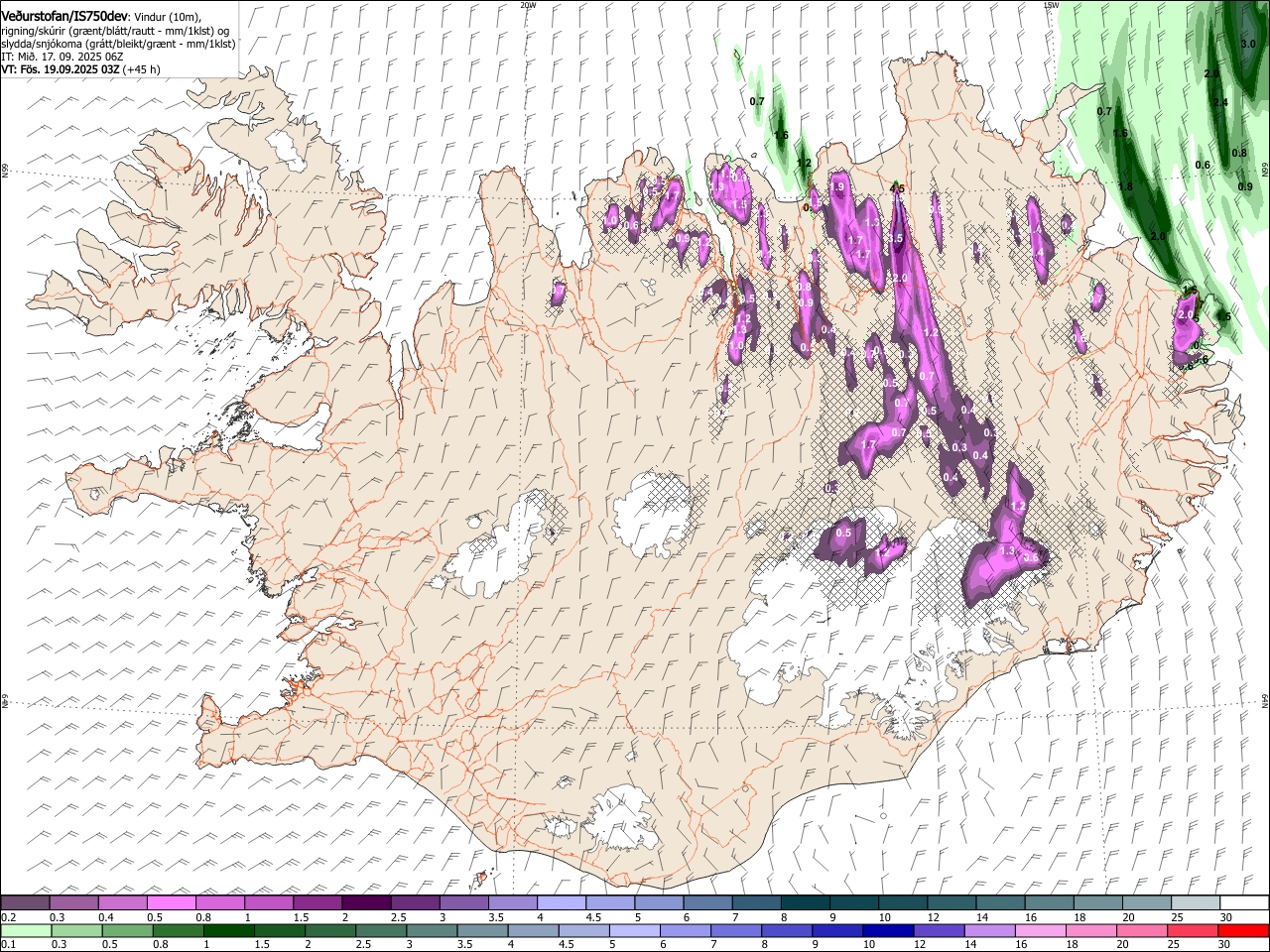Click the 3.6 snowfall value near the glacier
1270x952 pixels.
click(x=1030, y=558)
